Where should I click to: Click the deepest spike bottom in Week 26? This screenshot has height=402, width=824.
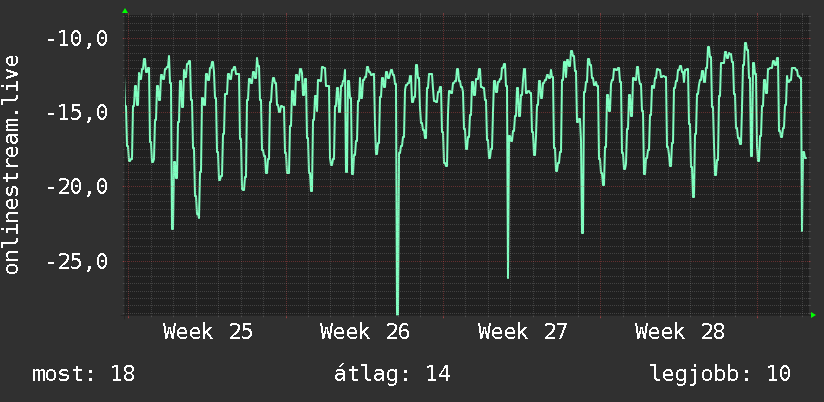(397, 312)
